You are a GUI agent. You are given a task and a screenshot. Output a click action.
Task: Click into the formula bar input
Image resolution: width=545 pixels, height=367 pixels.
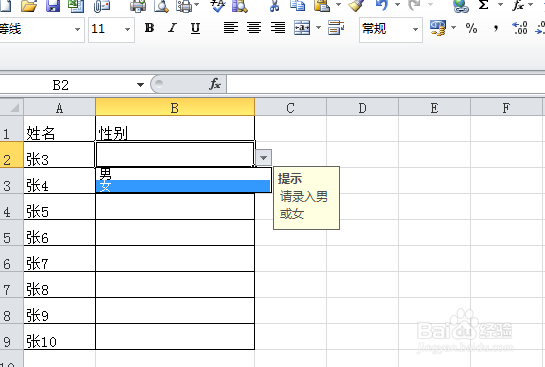386,84
